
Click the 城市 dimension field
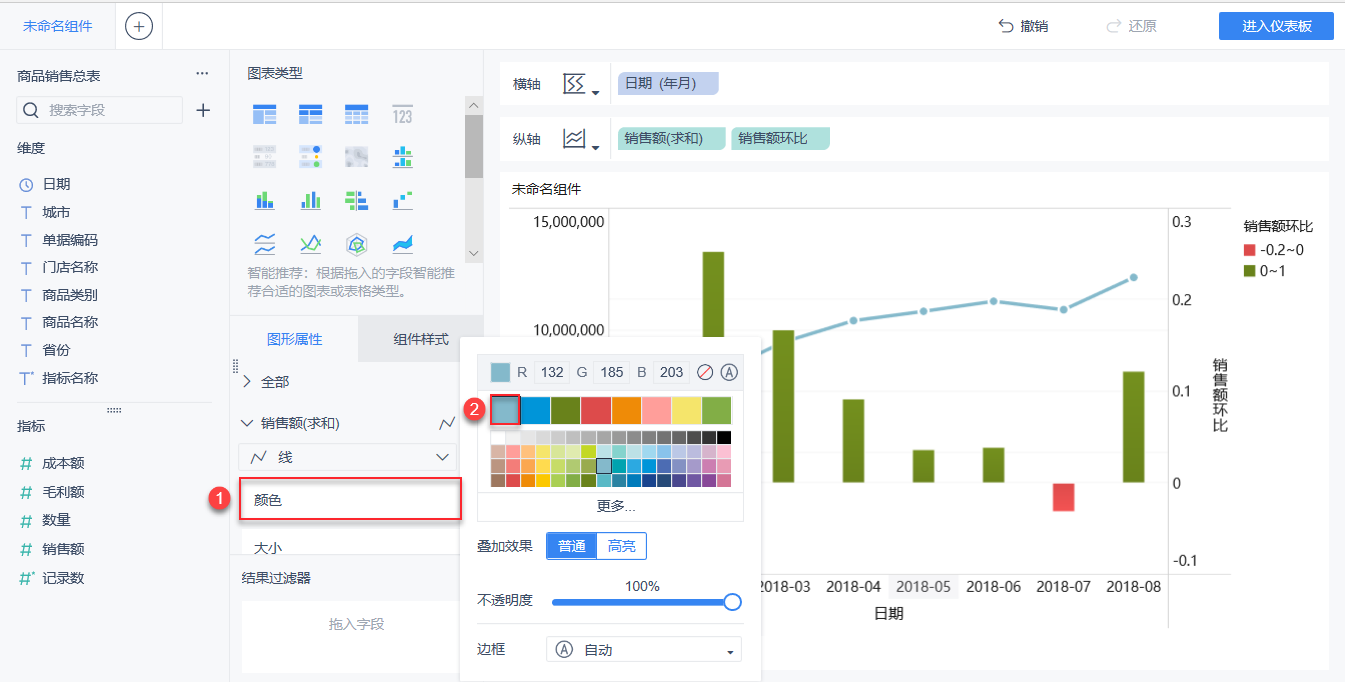[56, 212]
